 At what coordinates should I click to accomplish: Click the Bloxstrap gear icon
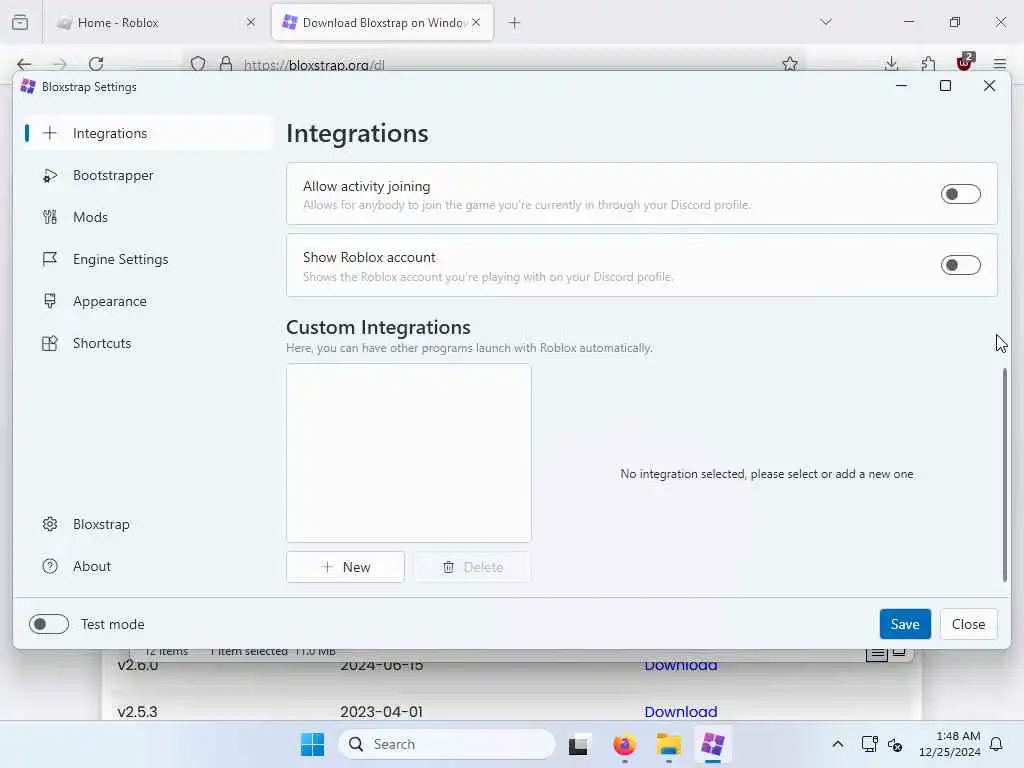click(50, 524)
